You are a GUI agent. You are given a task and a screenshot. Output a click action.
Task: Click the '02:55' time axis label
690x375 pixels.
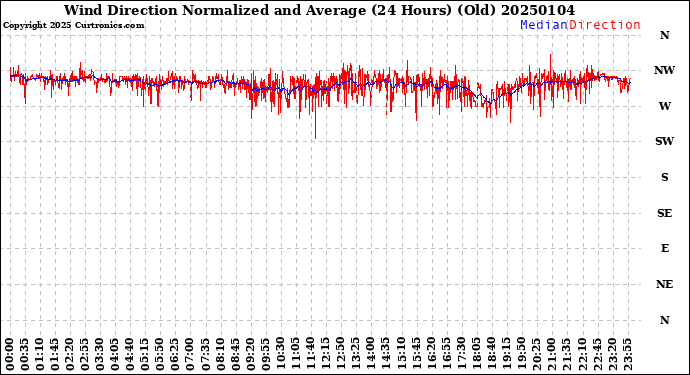pos(85,354)
